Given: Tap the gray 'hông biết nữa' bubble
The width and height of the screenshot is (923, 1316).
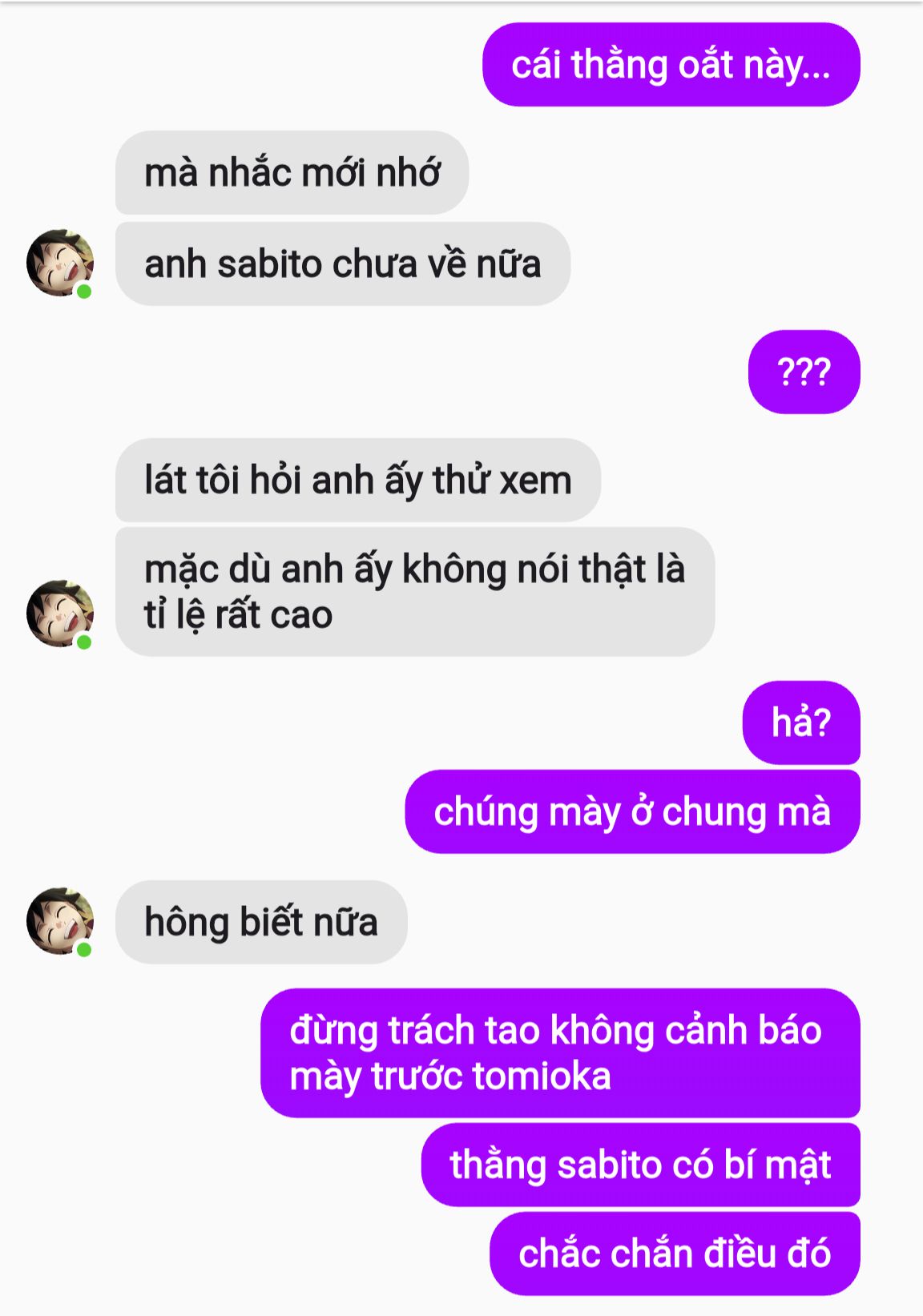Looking at the screenshot, I should (261, 922).
